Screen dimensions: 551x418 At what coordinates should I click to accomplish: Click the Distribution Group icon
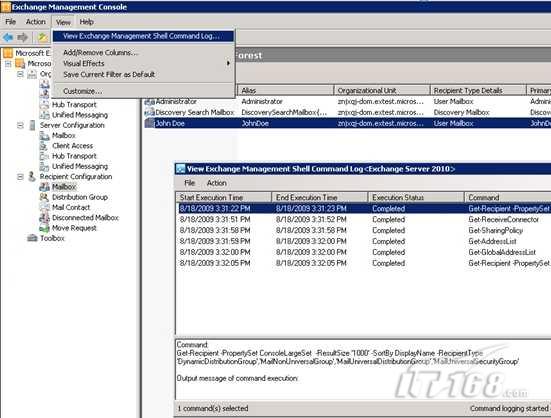[44, 197]
